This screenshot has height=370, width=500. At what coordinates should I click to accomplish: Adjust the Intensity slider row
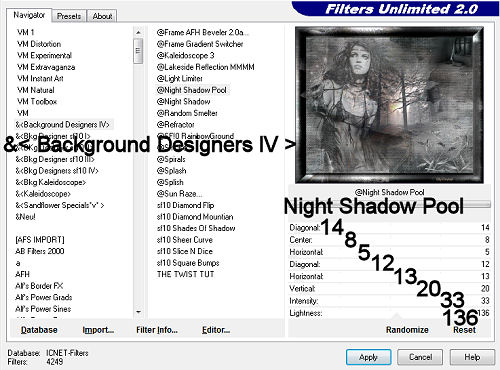(x=389, y=301)
